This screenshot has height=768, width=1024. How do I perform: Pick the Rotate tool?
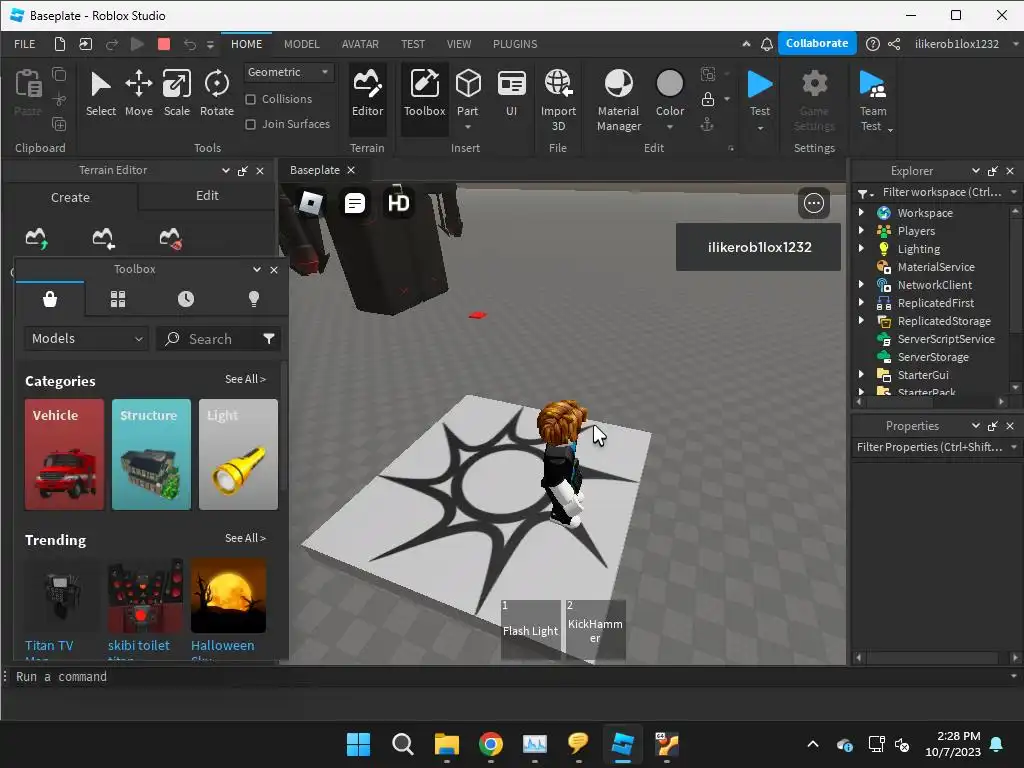217,93
